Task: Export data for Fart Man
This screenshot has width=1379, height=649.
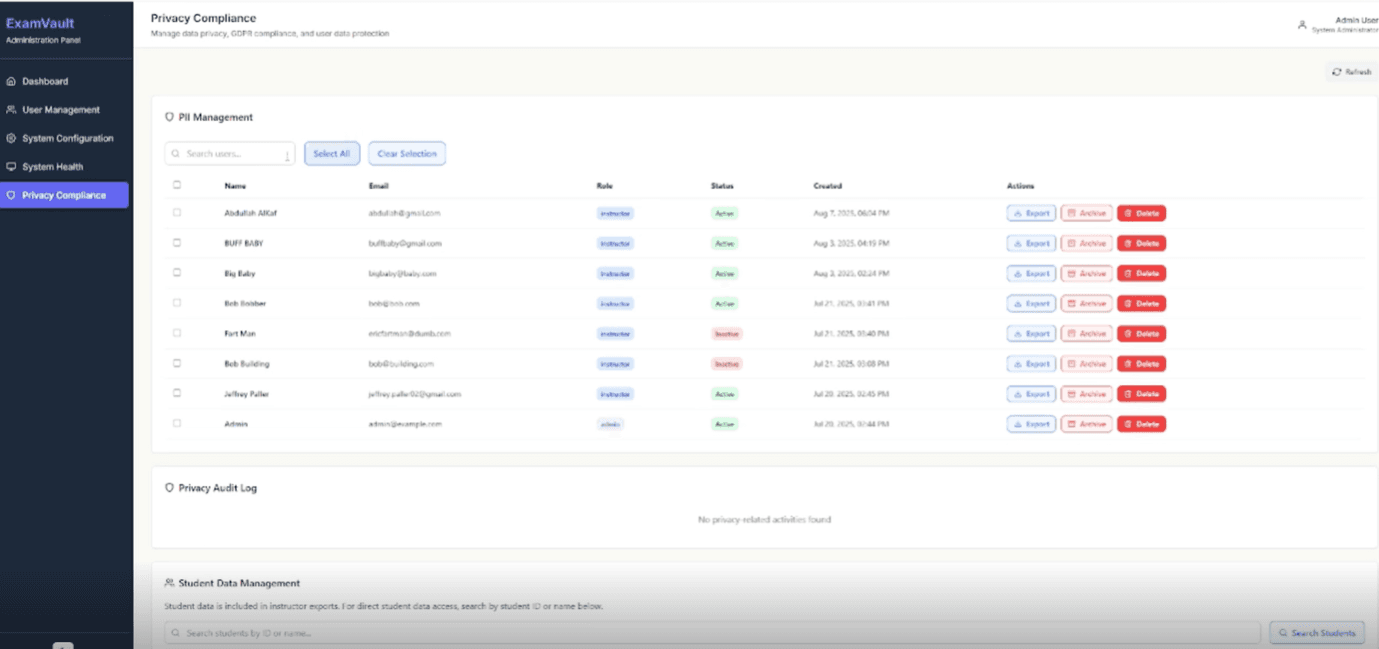Action: click(1031, 334)
